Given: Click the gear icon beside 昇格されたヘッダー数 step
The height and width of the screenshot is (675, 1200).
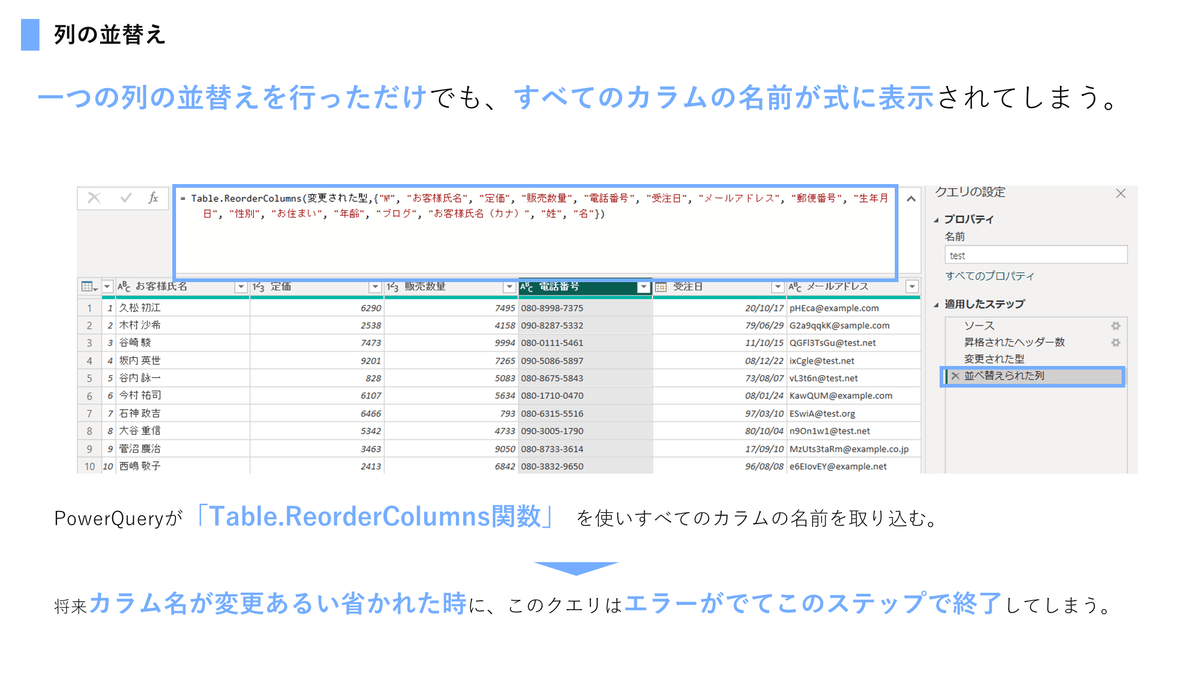Looking at the screenshot, I should 1116,341.
